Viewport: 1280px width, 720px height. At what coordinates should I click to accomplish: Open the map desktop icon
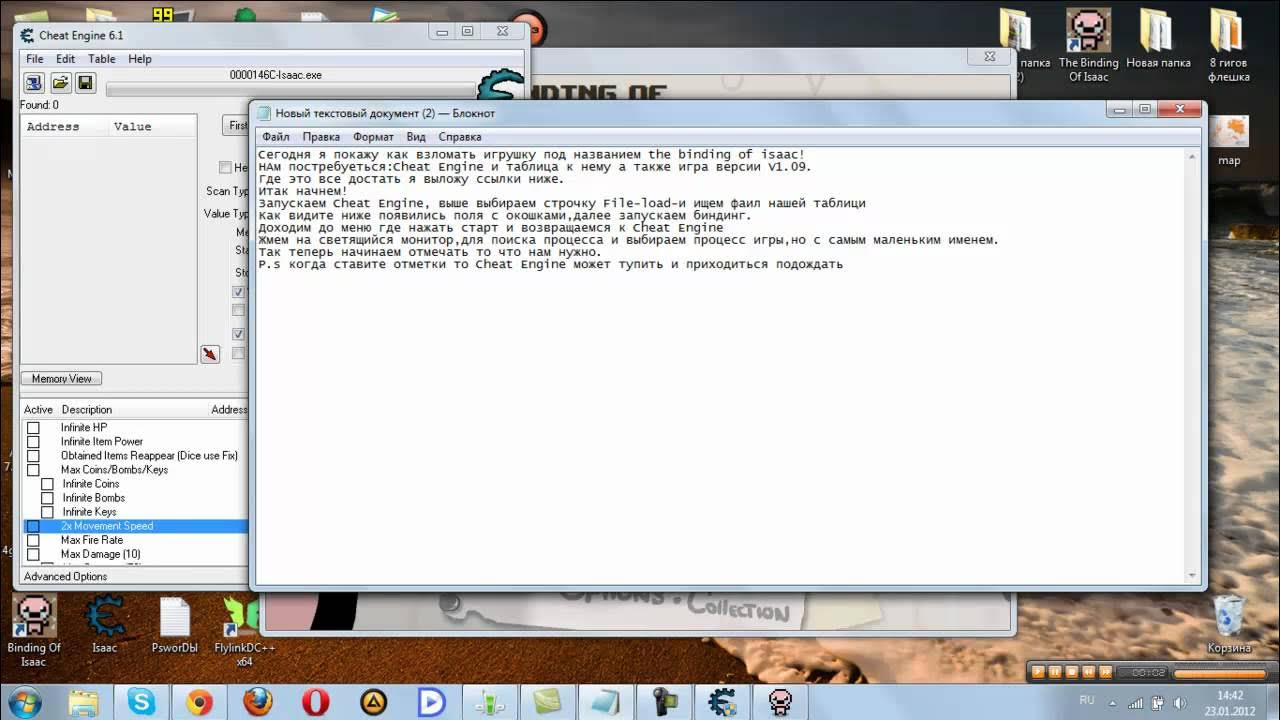tap(1228, 141)
